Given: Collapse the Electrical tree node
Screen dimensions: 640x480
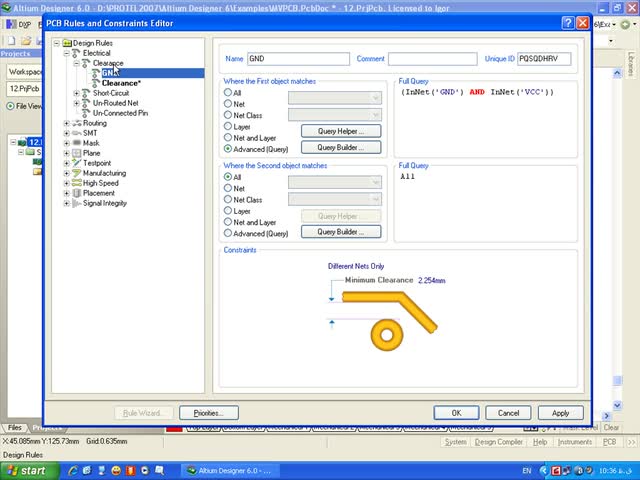Looking at the screenshot, I should tap(67, 53).
